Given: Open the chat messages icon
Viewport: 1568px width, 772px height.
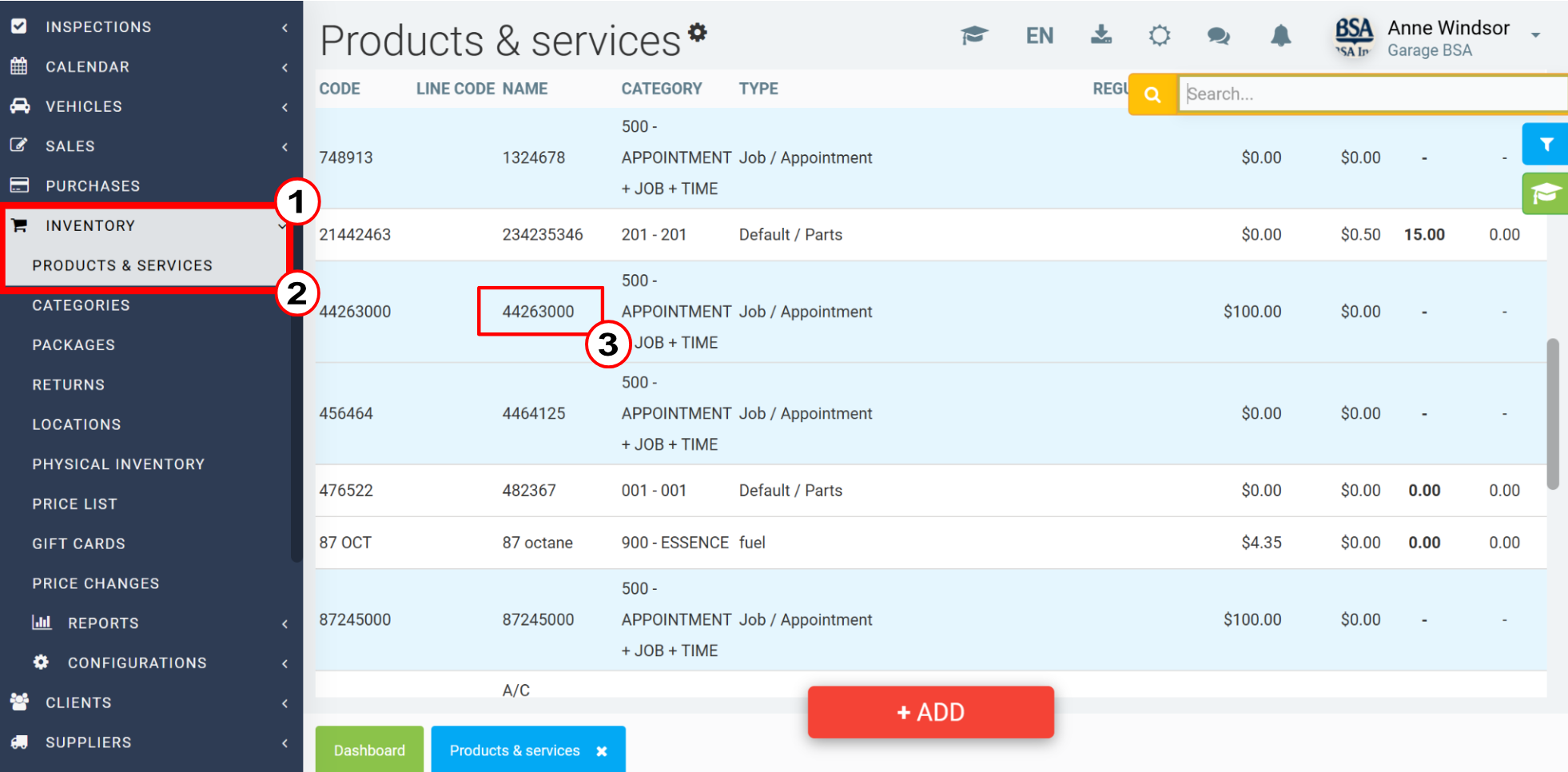Looking at the screenshot, I should [x=1218, y=36].
